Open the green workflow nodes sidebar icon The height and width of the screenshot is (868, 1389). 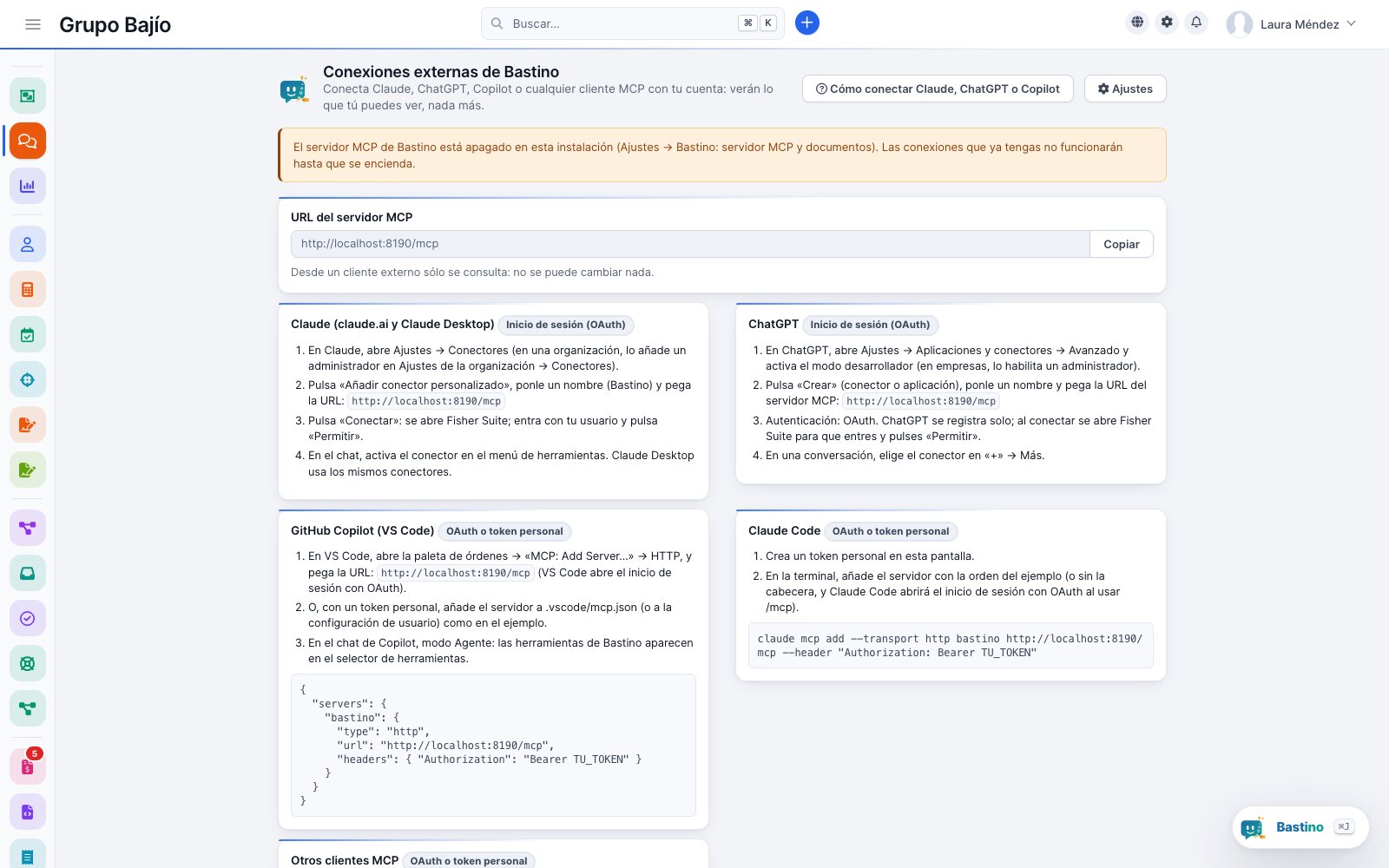[28, 708]
